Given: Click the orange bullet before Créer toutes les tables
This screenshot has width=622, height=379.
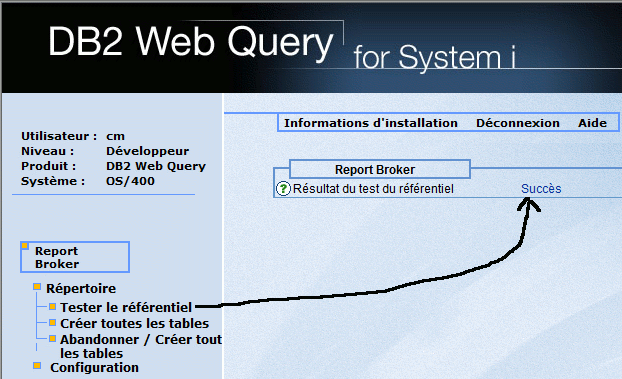Looking at the screenshot, I should [52, 323].
